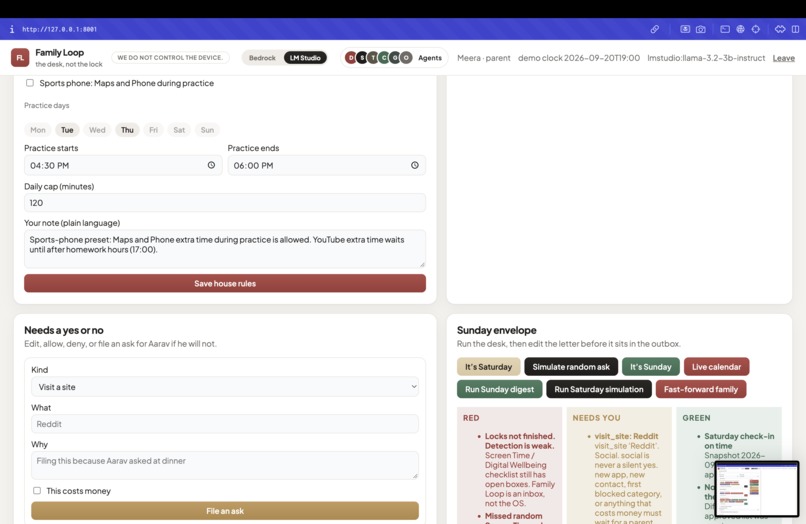Image resolution: width=806 pixels, height=524 pixels.
Task: Click Simulate random ask button
Action: (x=571, y=367)
